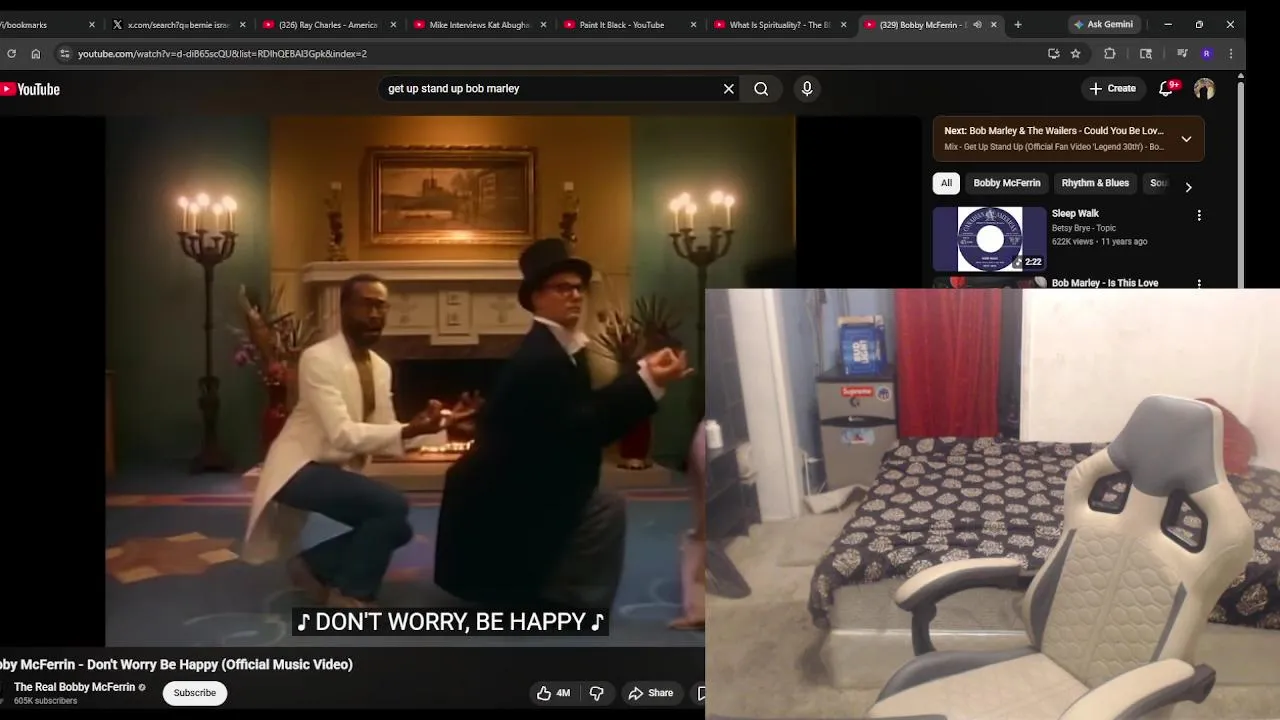Go to the Chrome home page
Viewport: 1280px width, 720px height.
(x=36, y=54)
